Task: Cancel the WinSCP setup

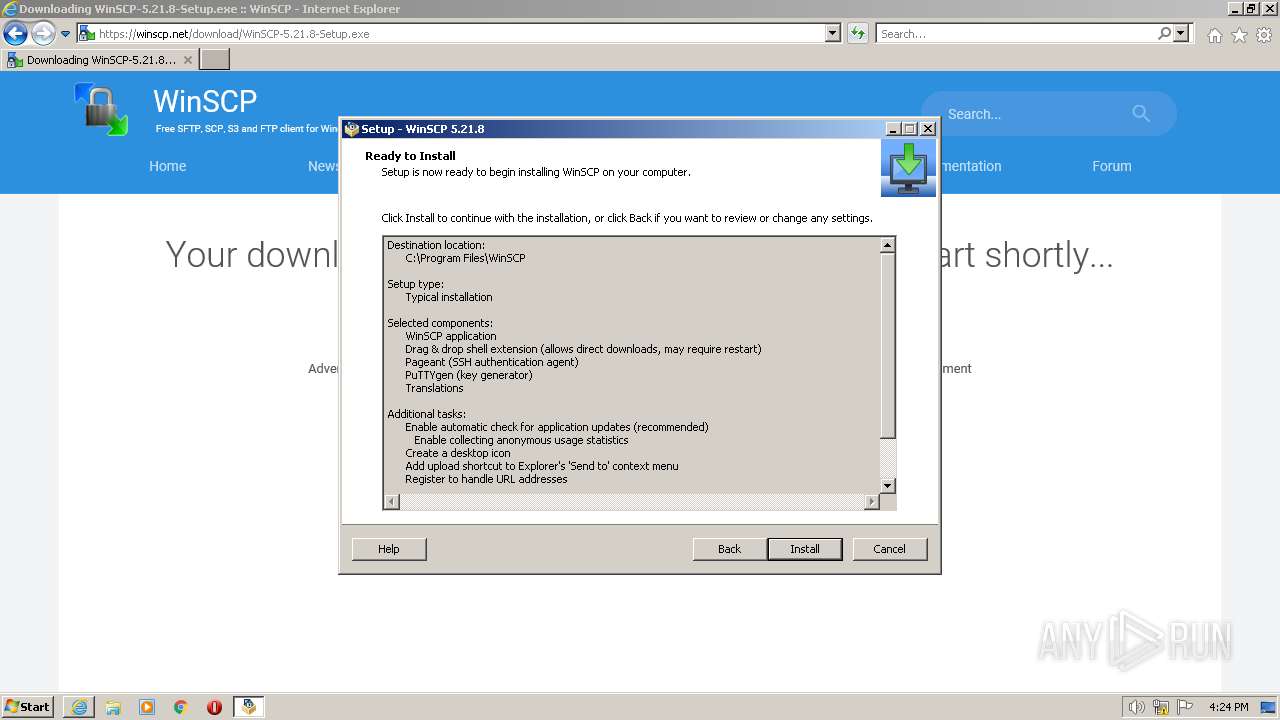Action: coord(889,549)
